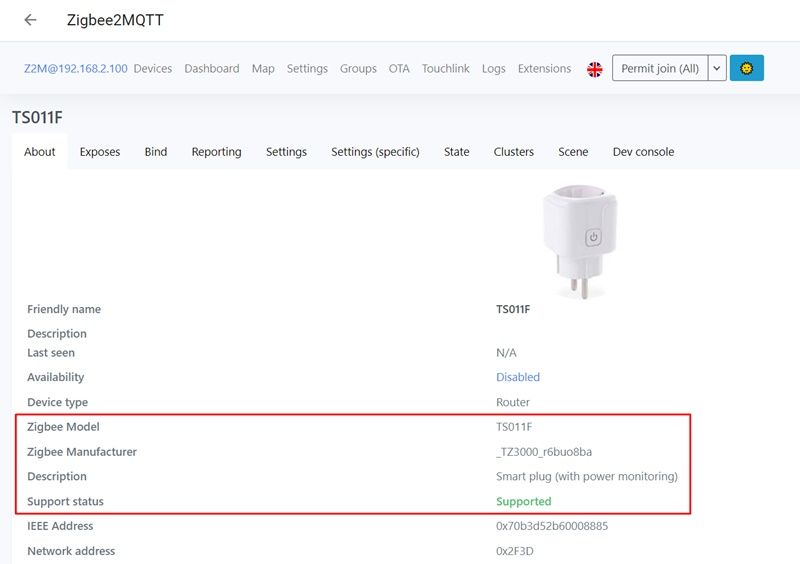Open the Settings (specific) tab
This screenshot has width=800, height=564.
pos(375,152)
